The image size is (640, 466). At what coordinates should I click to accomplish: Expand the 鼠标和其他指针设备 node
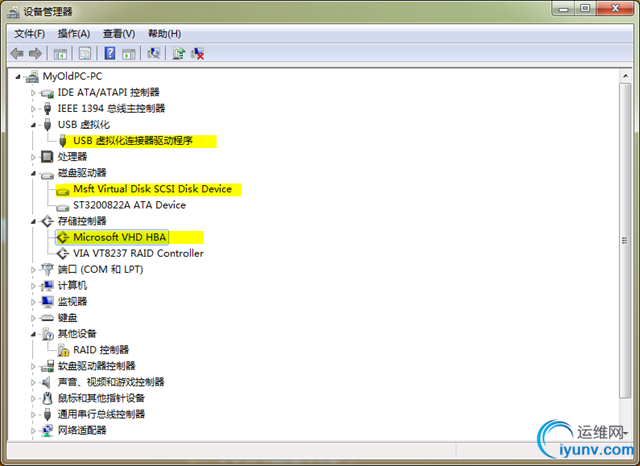(33, 399)
